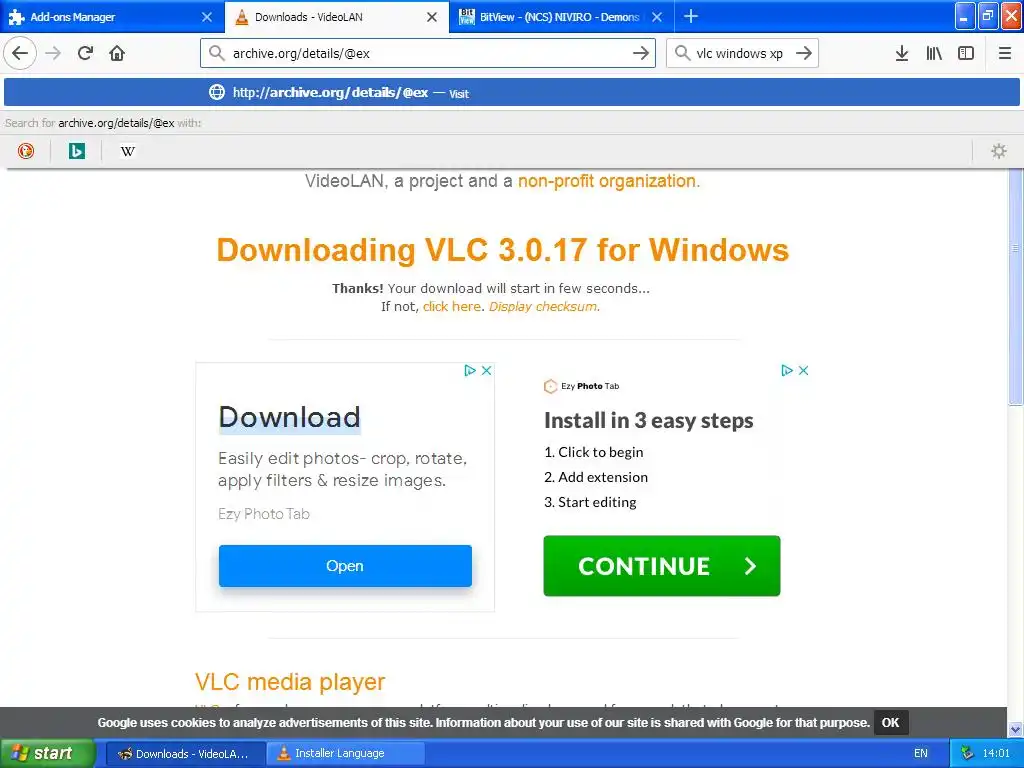Click the search bar go arrow
The height and width of the screenshot is (768, 1024).
click(804, 53)
